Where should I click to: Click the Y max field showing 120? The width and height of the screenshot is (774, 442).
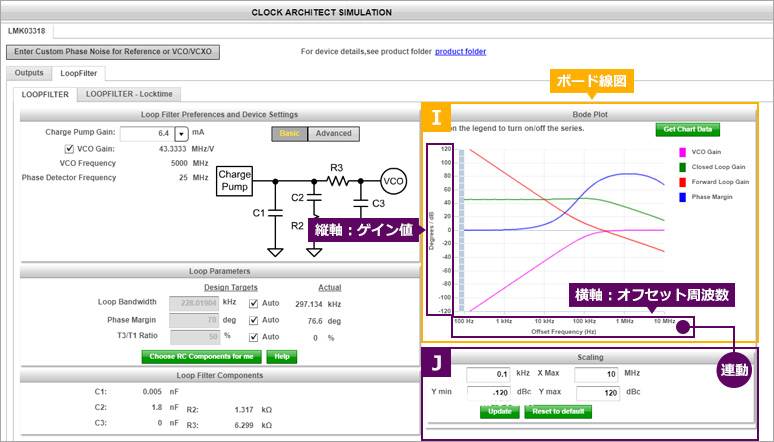pyautogui.click(x=598, y=393)
